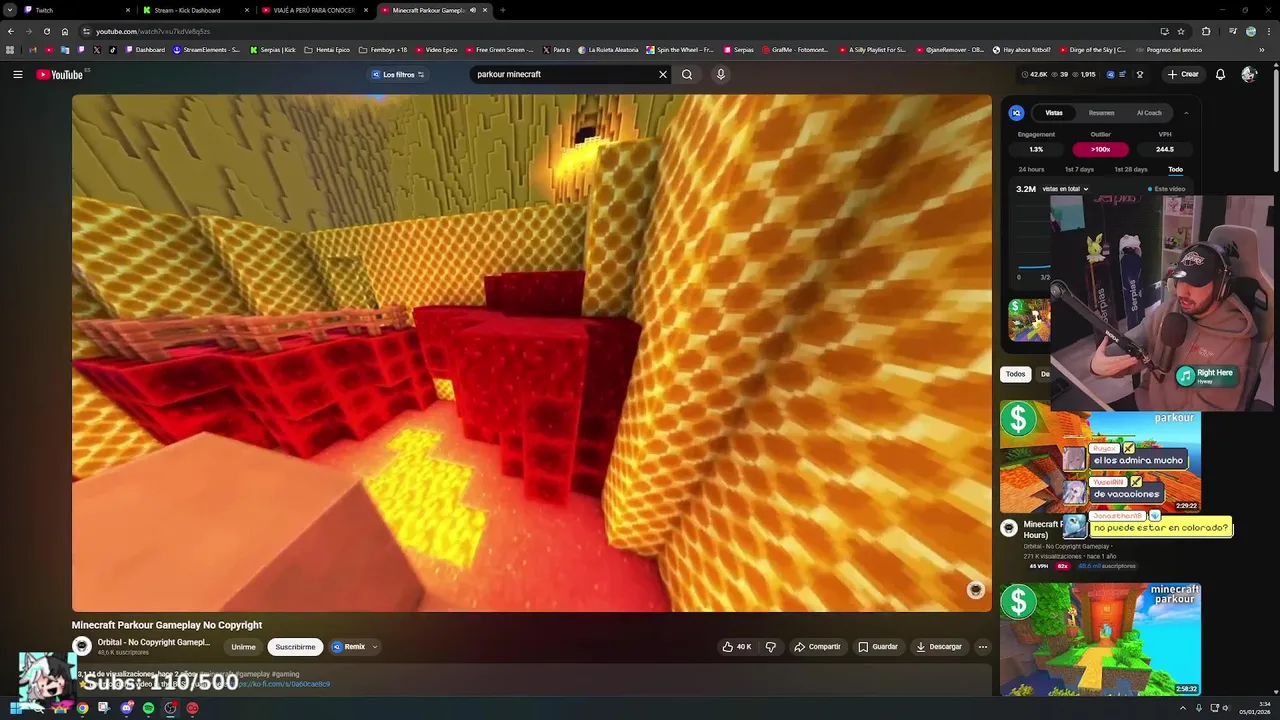Open the Hentai Epico bookmark folder

click(x=327, y=50)
